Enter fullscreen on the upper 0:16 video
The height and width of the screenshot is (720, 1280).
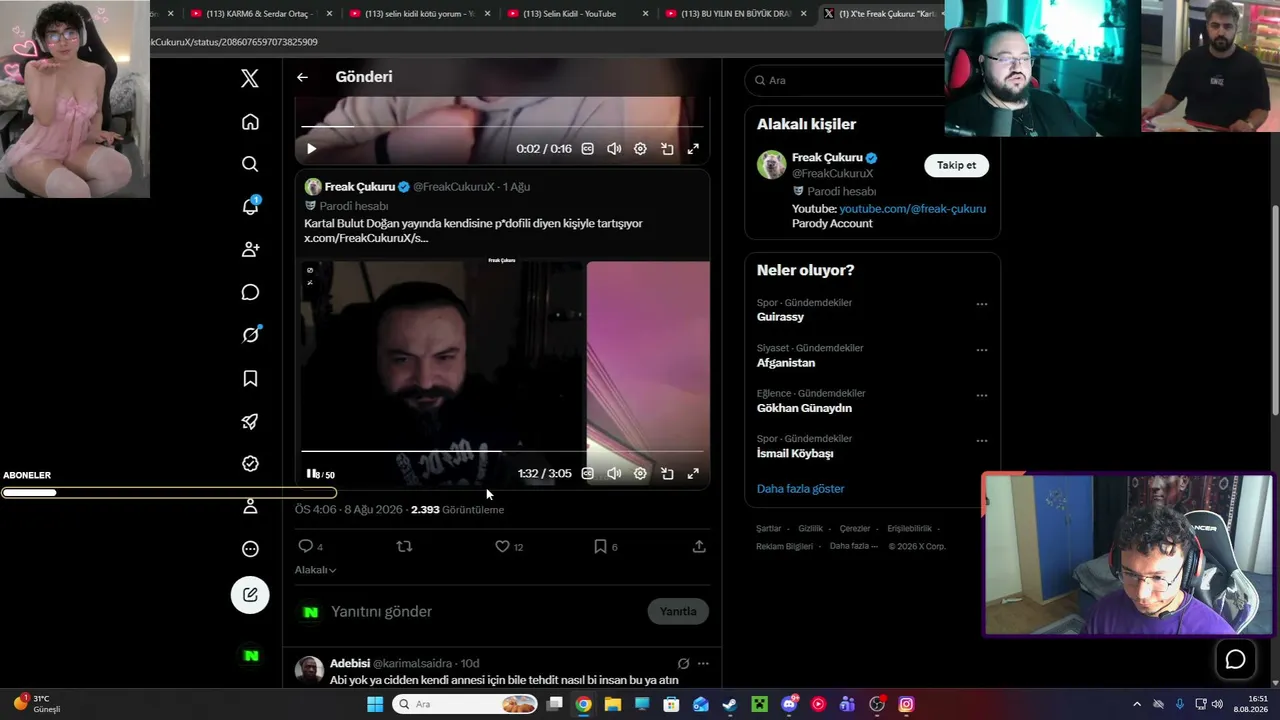[x=693, y=149]
